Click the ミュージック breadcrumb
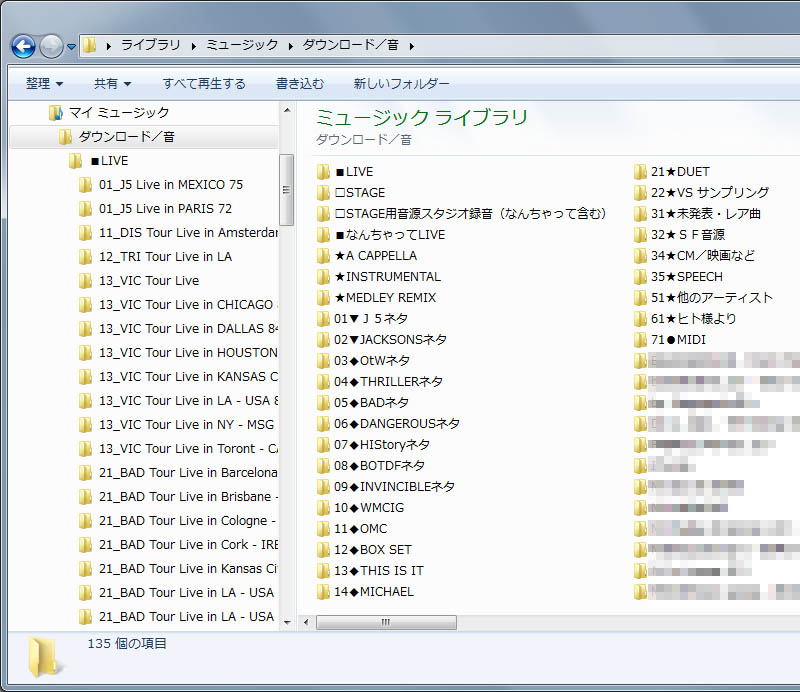Viewport: 800px width, 692px height. click(x=242, y=45)
